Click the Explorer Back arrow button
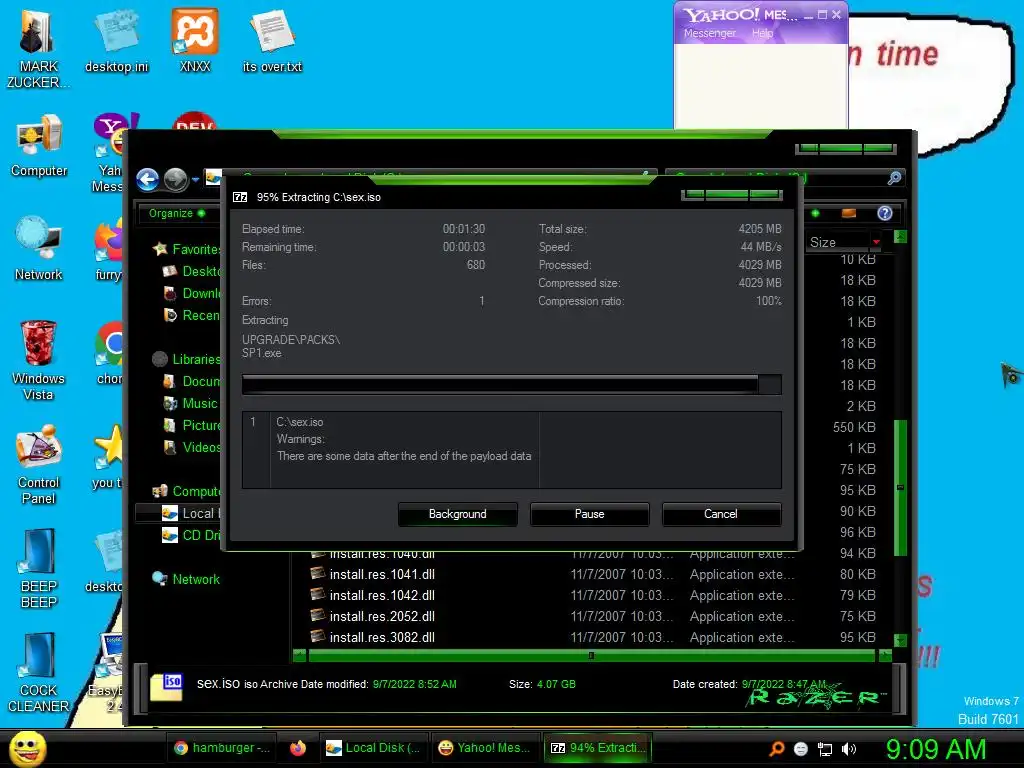Image resolution: width=1024 pixels, height=768 pixels. pyautogui.click(x=148, y=179)
